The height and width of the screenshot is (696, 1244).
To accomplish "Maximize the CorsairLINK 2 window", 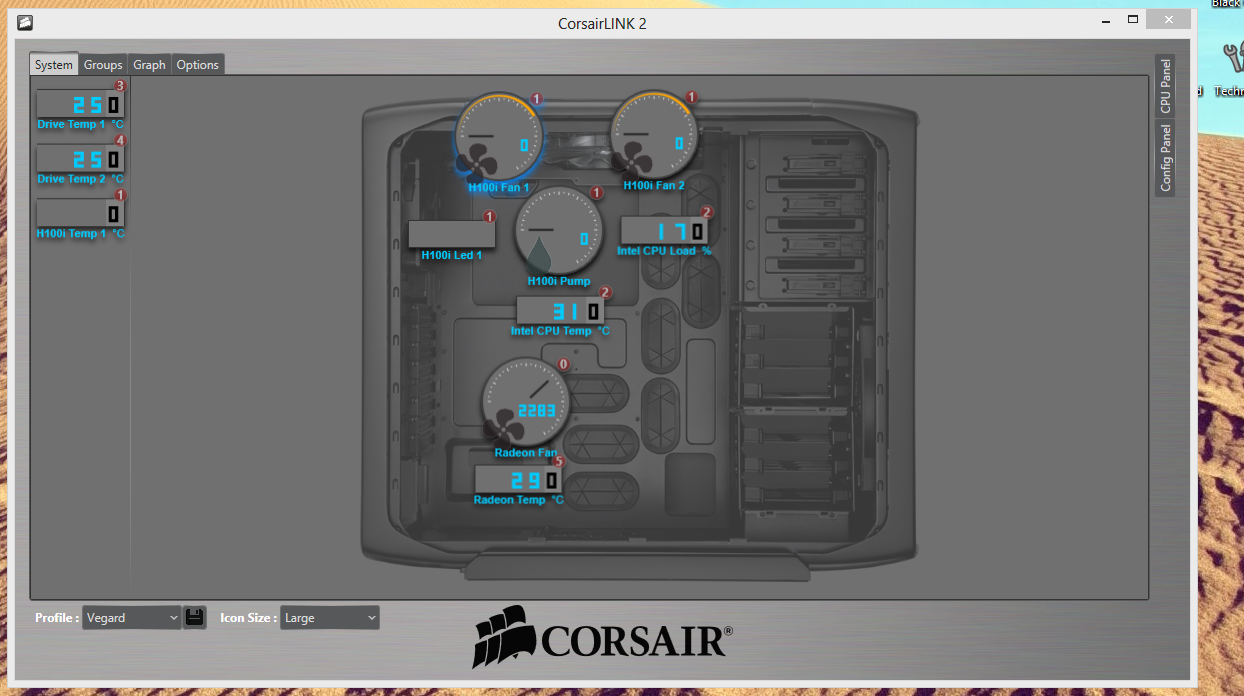I will pos(1132,19).
